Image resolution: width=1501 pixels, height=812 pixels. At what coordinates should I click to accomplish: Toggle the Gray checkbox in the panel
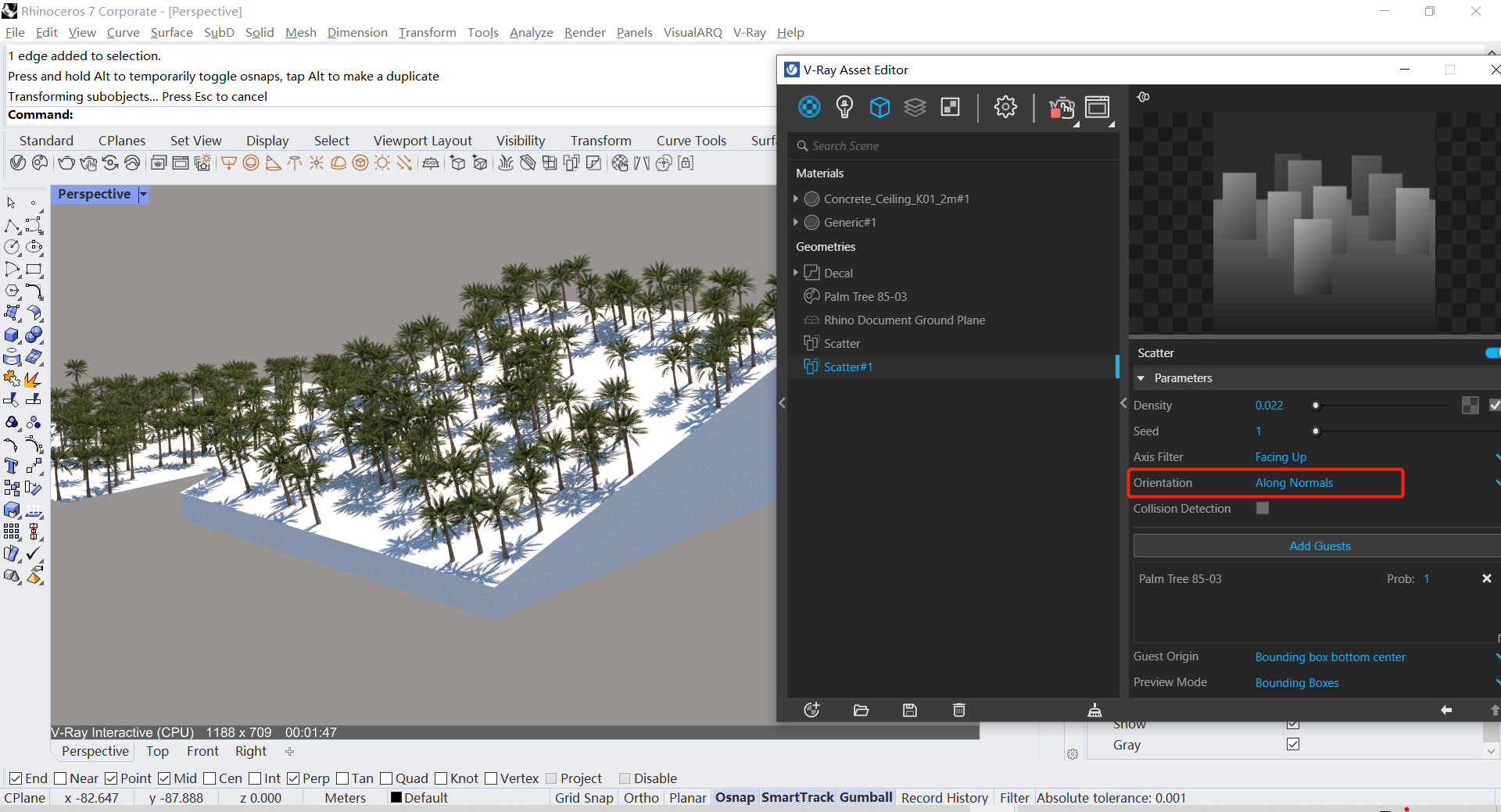tap(1293, 744)
